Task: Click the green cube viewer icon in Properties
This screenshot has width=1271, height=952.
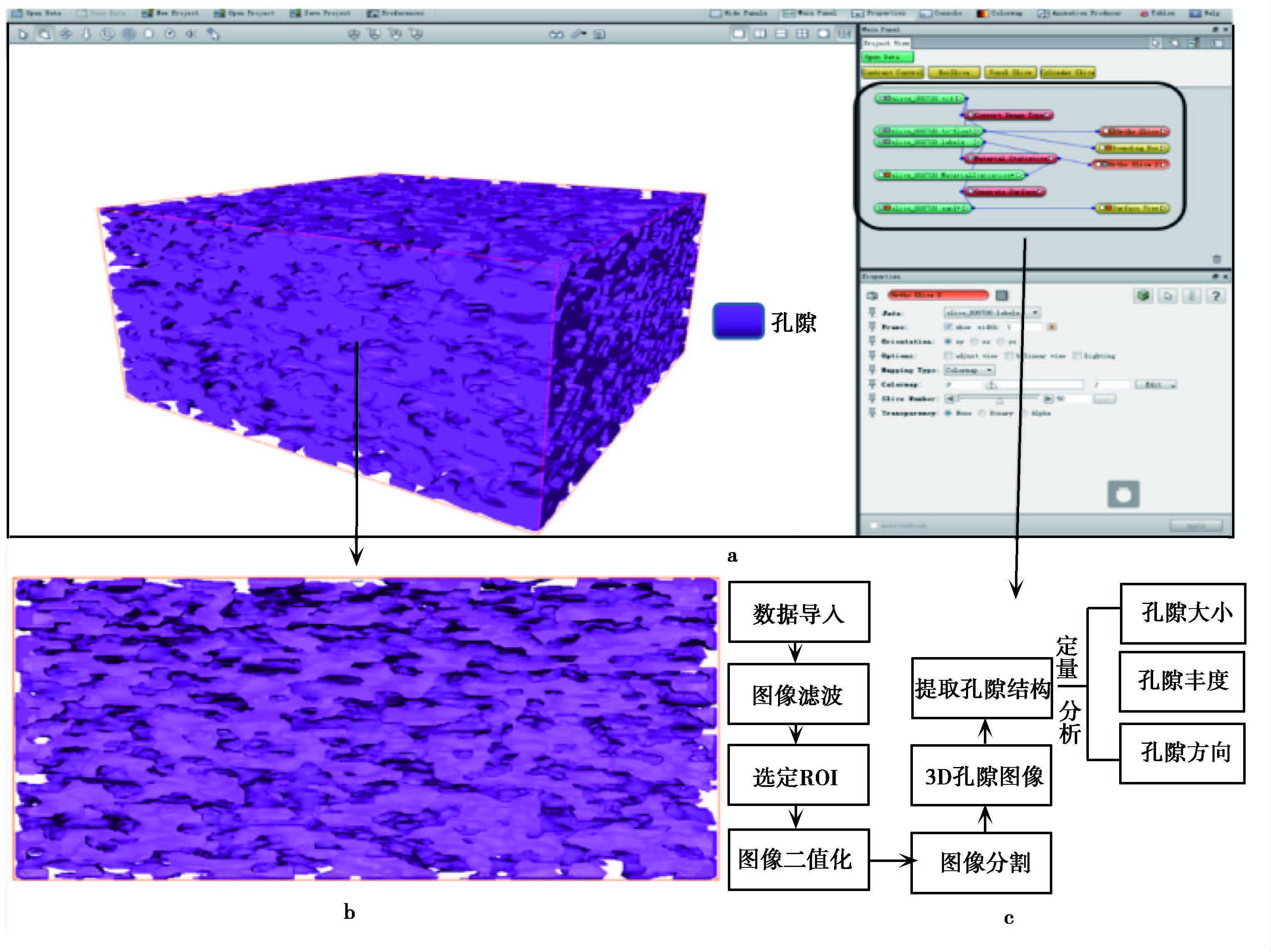Action: 1143,296
